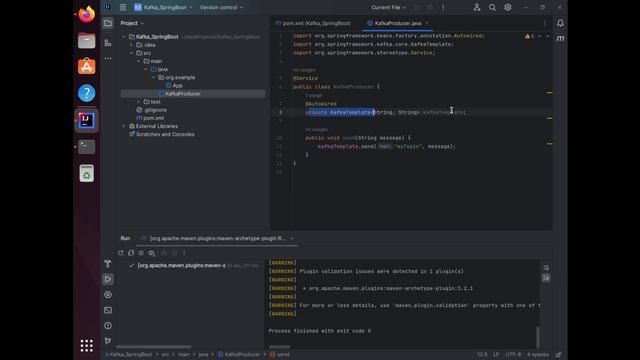Open Firefox from Ubuntu dock
Screen dimensions: 640x360
tap(87, 14)
